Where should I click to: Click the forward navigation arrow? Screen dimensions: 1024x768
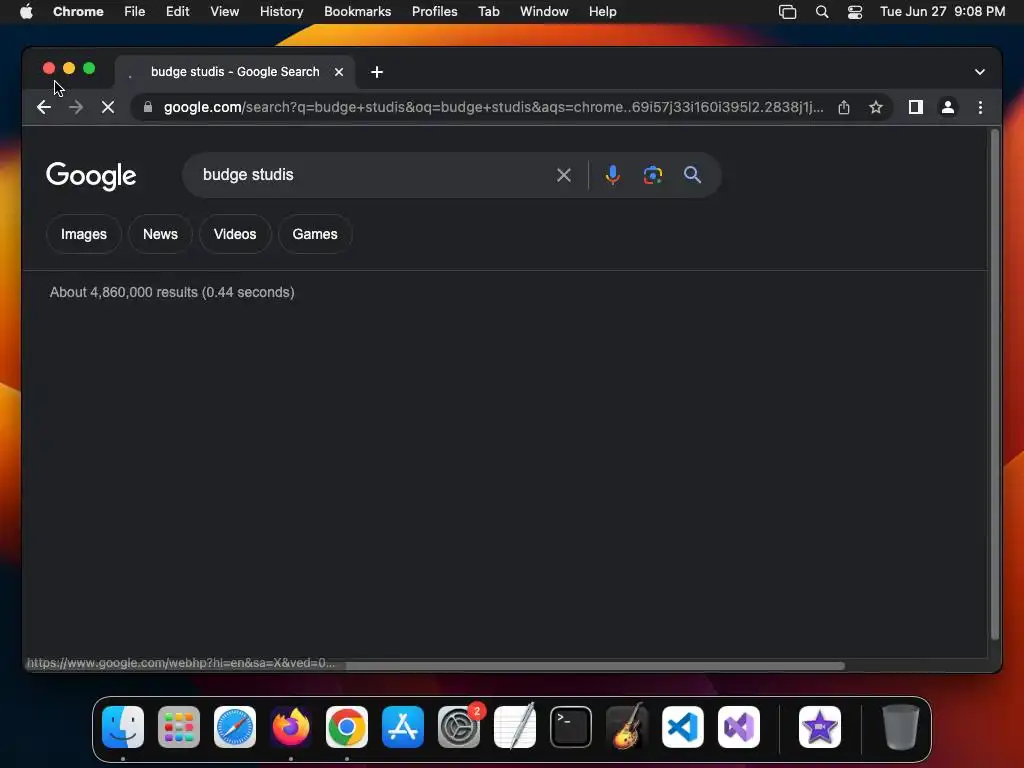pos(76,107)
